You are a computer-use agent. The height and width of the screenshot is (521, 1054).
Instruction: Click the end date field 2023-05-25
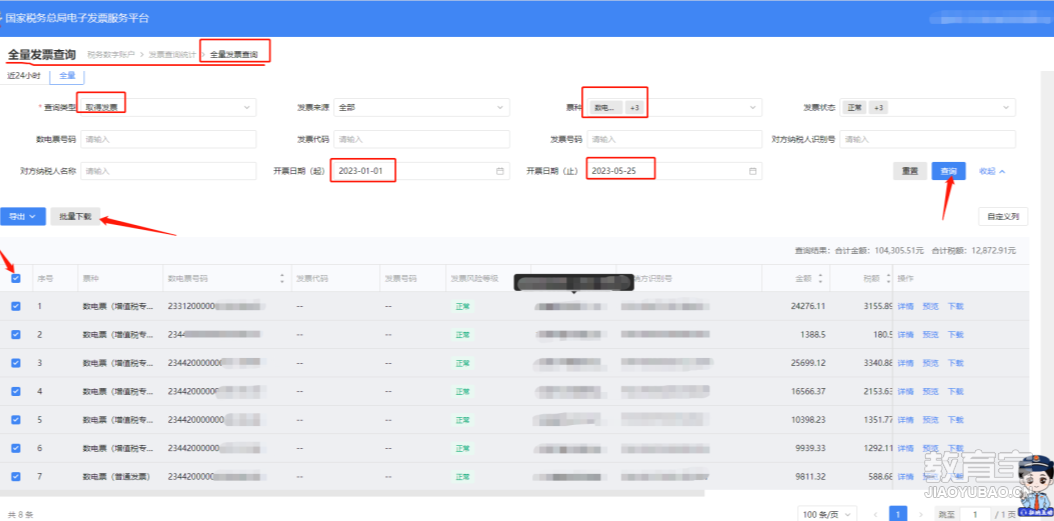click(x=675, y=171)
